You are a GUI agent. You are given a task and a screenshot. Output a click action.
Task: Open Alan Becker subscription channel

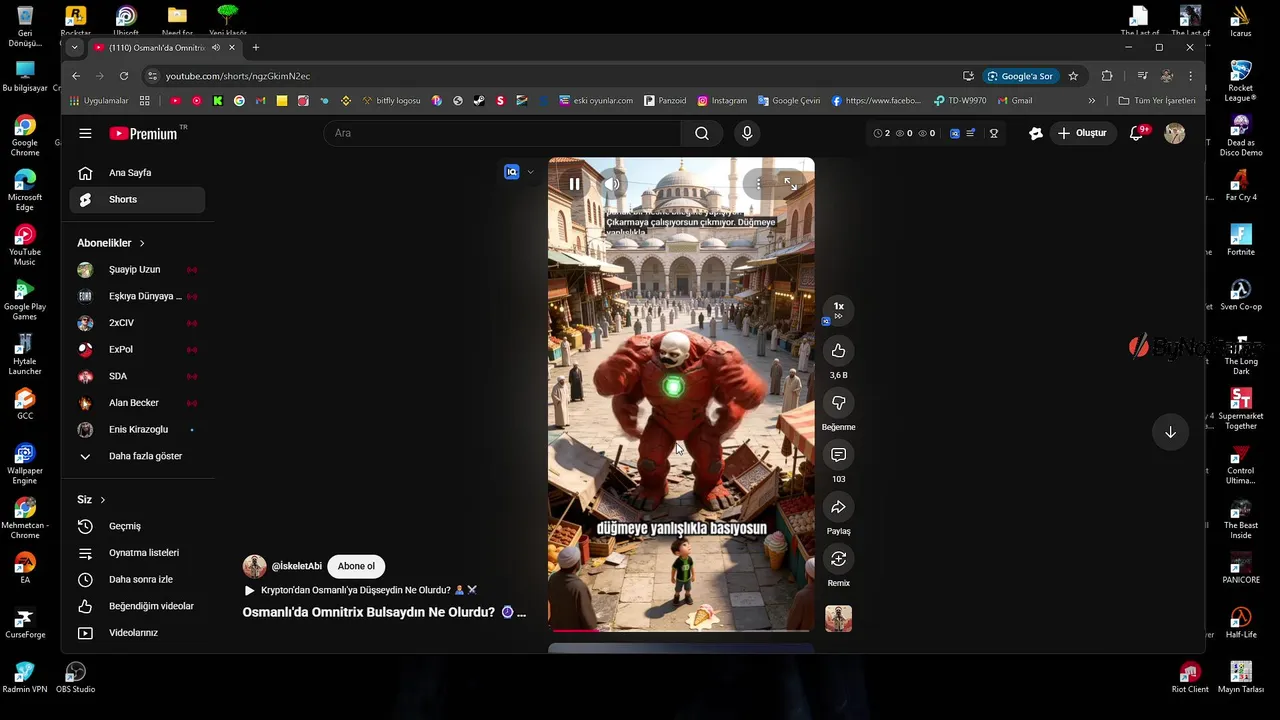coord(137,403)
